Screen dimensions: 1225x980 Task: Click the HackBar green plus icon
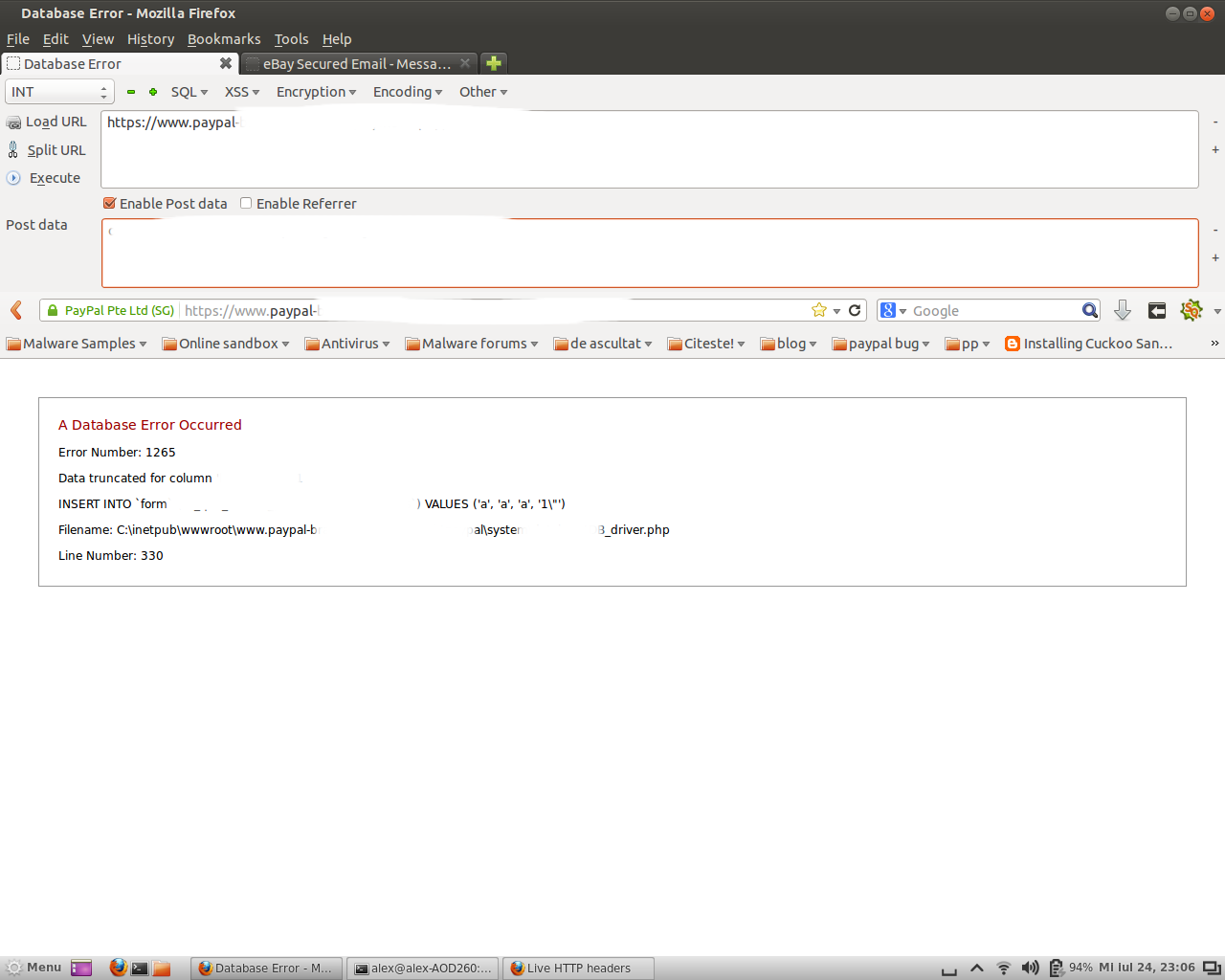(x=153, y=92)
